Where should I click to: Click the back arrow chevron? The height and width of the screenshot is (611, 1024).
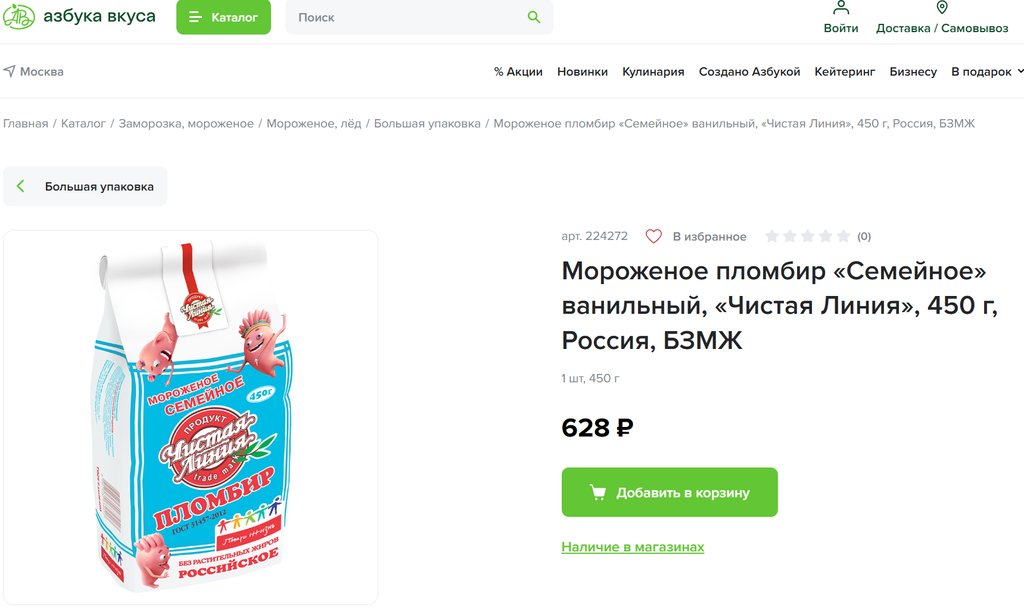pos(21,186)
